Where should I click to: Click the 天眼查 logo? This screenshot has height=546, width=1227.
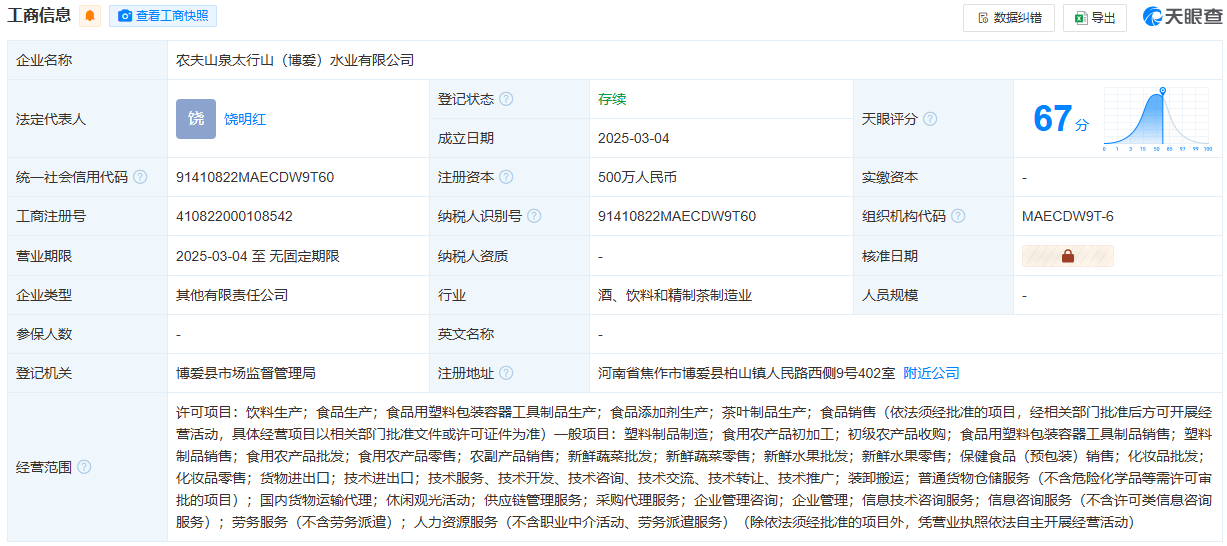click(x=1181, y=17)
